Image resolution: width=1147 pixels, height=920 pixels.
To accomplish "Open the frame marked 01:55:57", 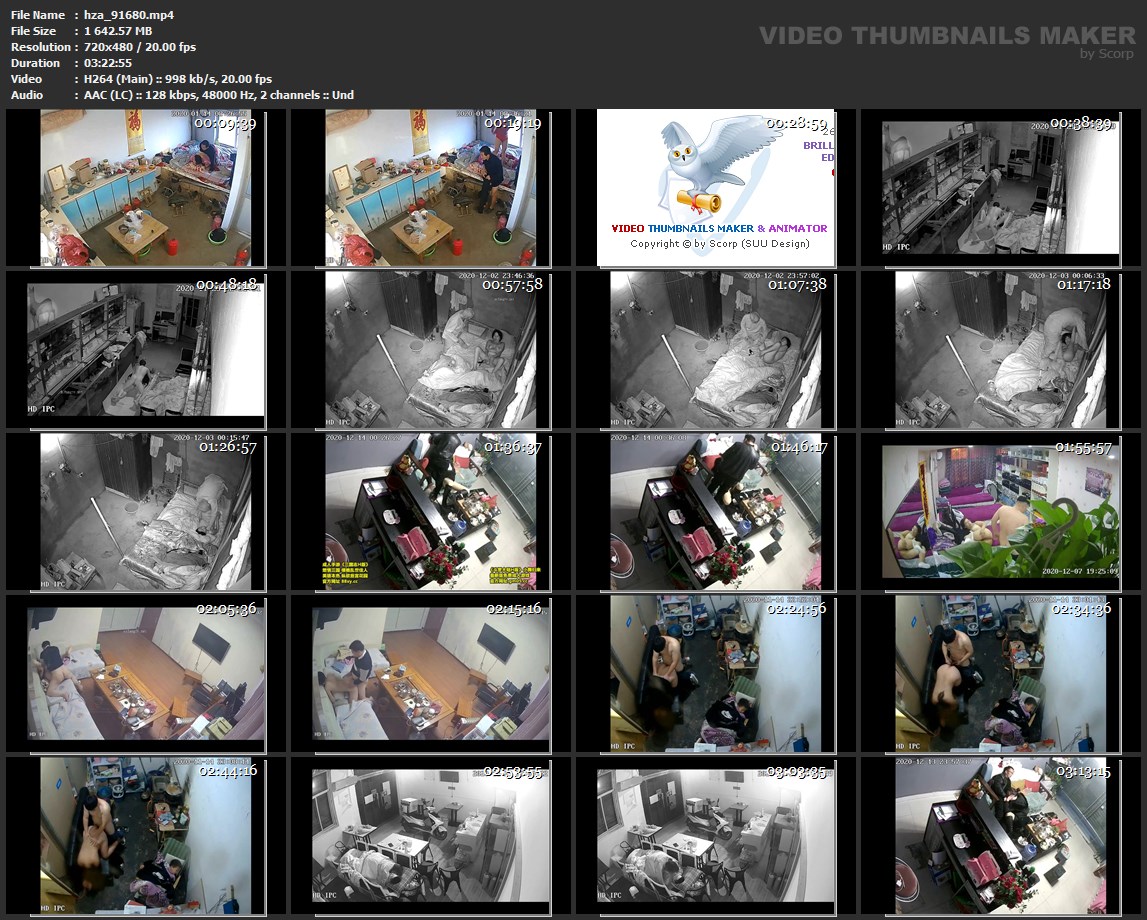I will [1001, 511].
